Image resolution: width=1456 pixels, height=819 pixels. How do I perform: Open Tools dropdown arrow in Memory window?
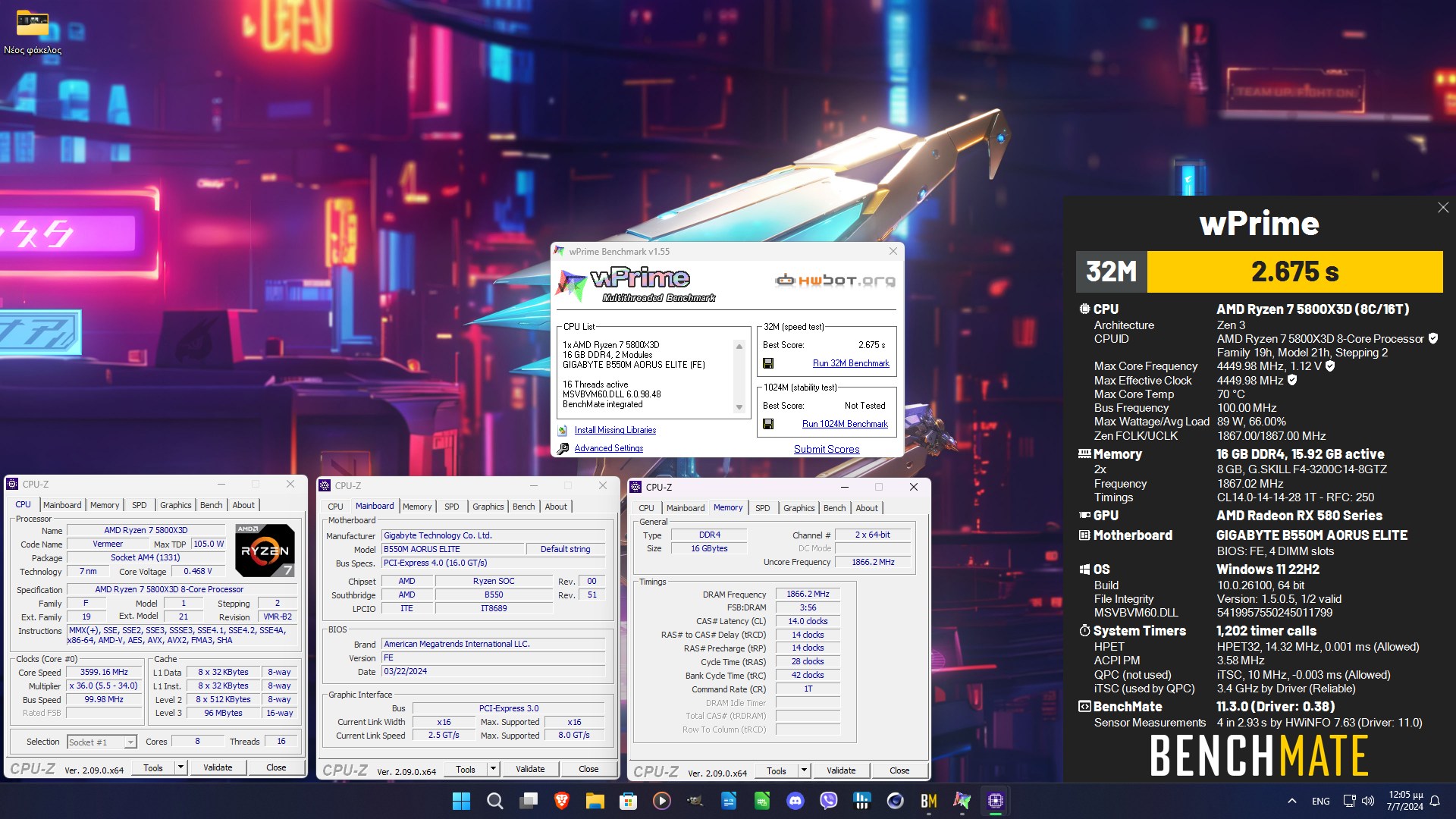(804, 770)
